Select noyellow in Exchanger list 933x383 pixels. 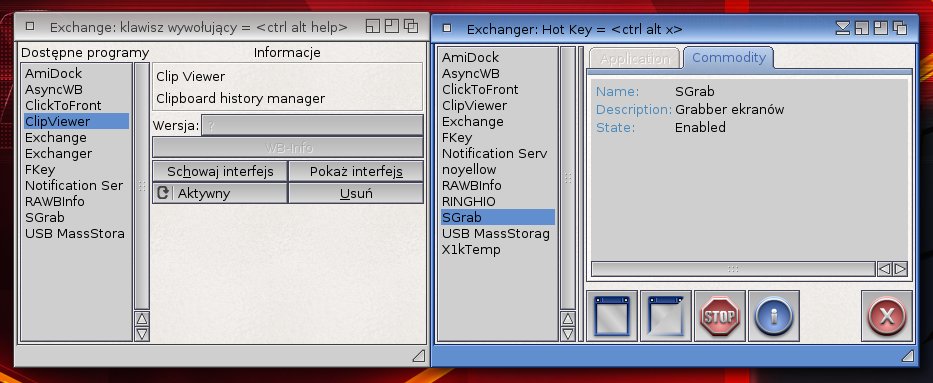(498, 169)
